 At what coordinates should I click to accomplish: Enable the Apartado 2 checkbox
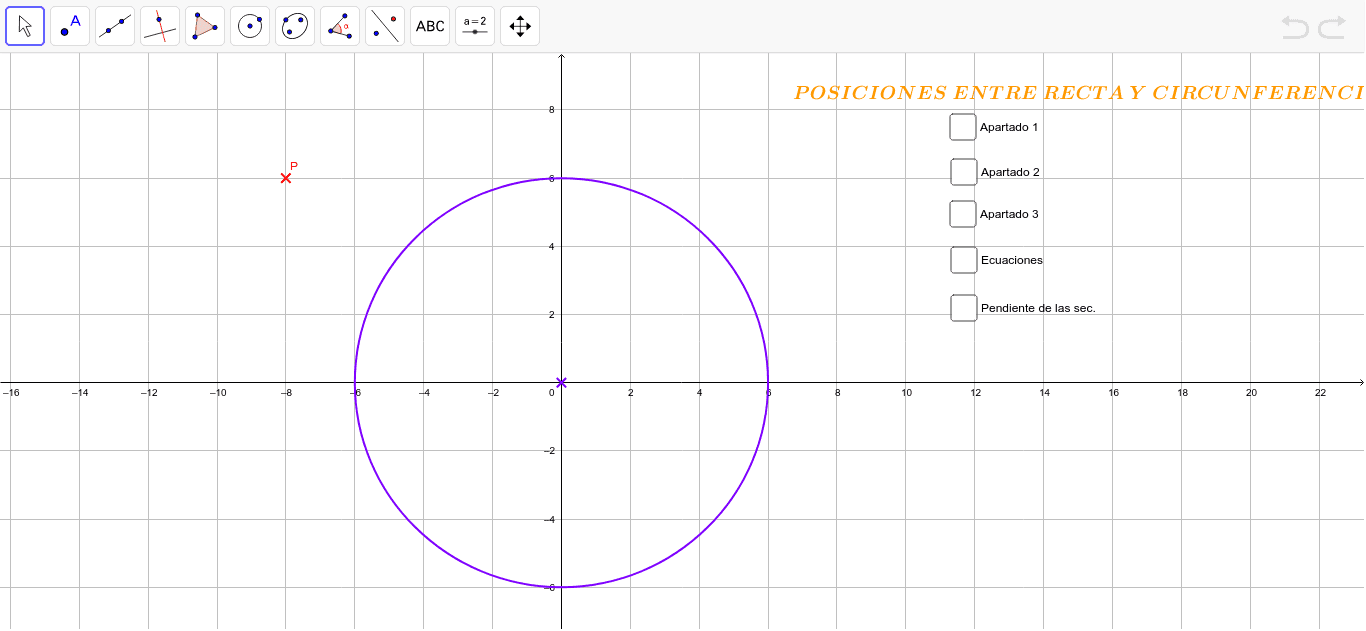click(x=964, y=172)
